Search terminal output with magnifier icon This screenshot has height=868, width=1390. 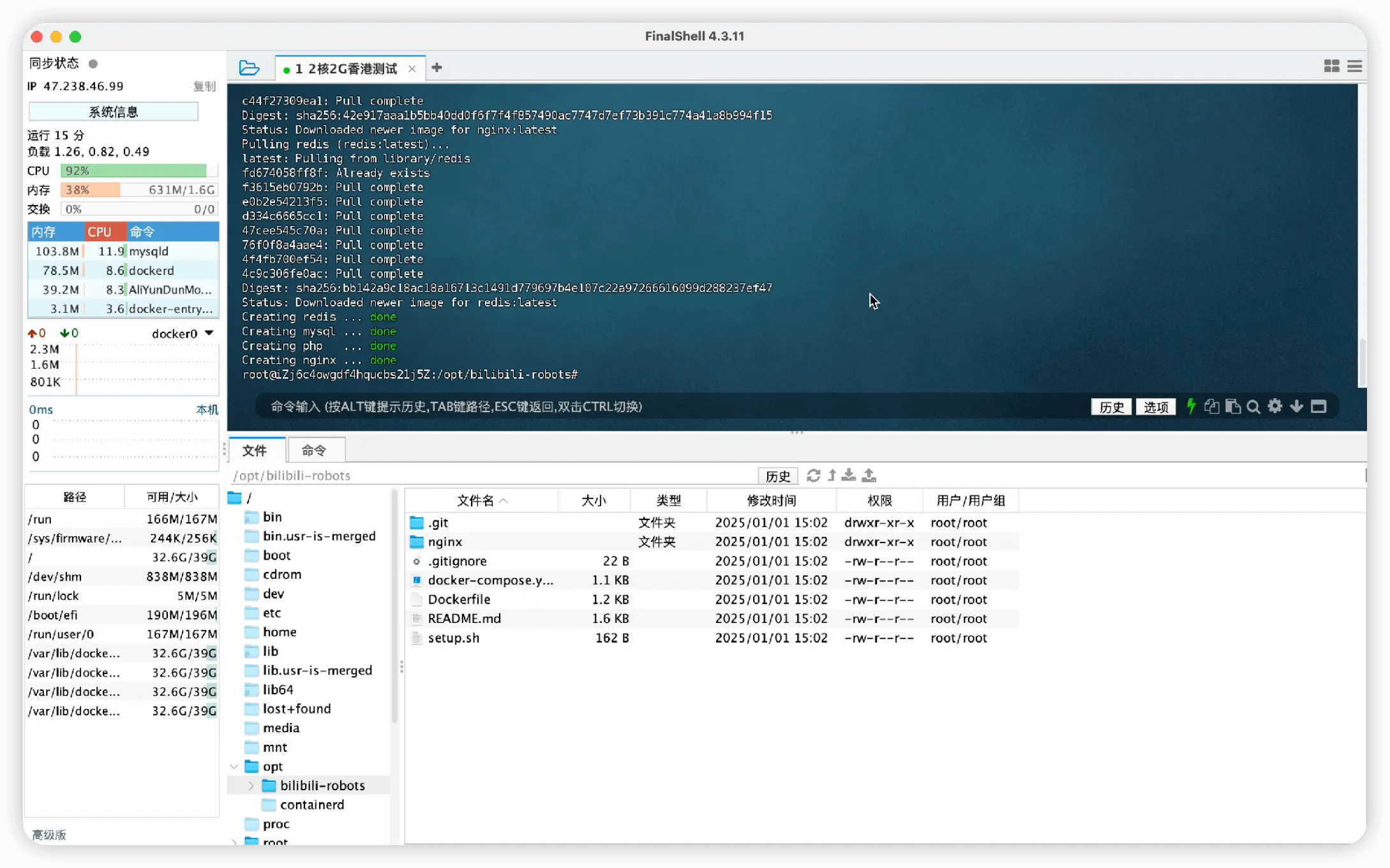tap(1253, 407)
